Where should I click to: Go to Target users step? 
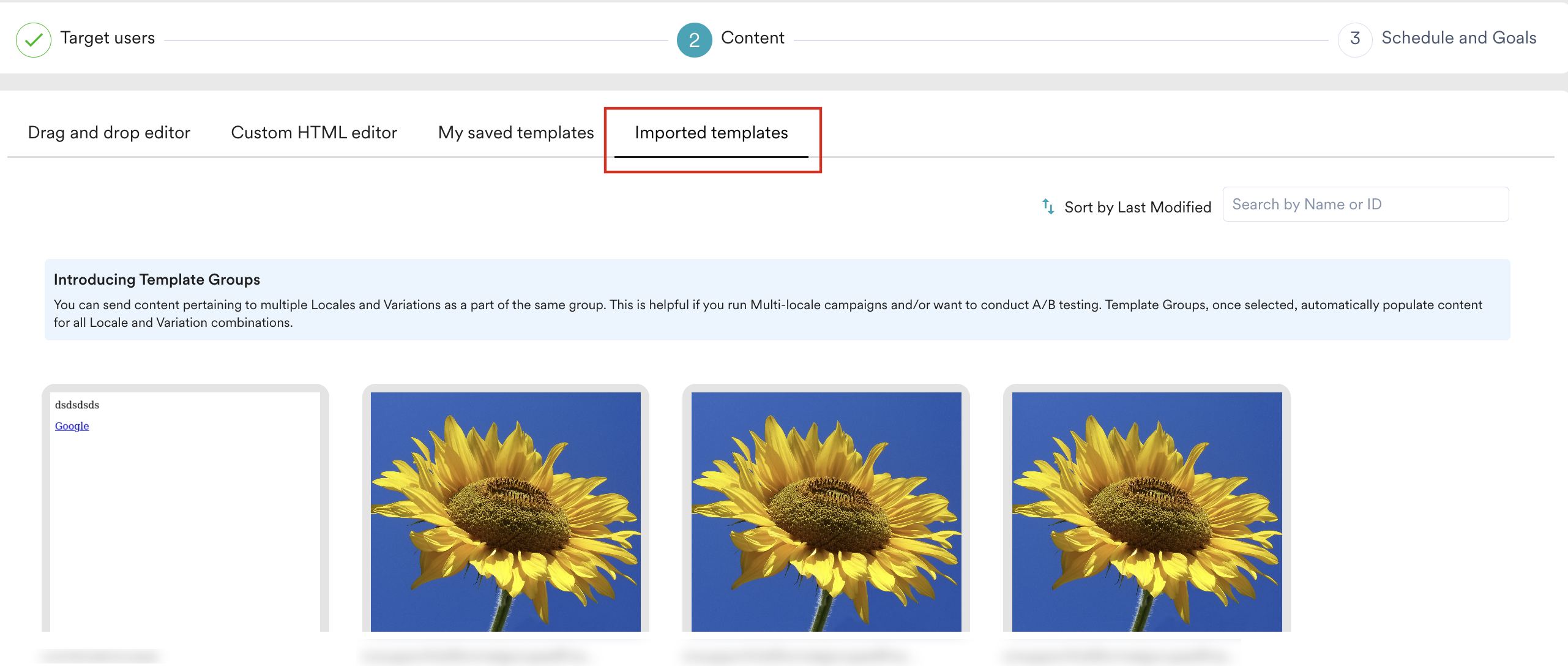tap(108, 38)
